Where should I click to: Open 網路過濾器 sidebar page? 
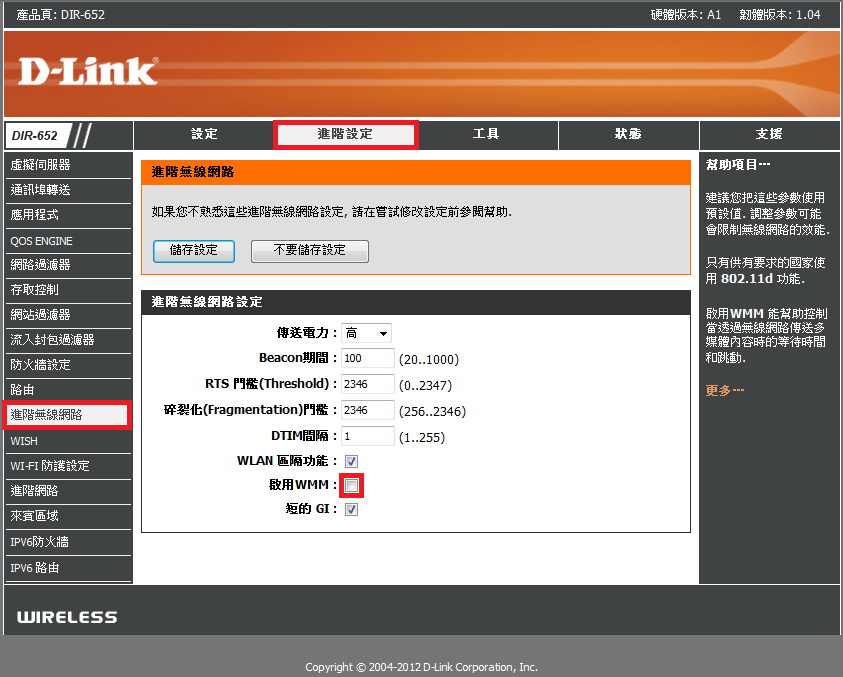click(68, 265)
